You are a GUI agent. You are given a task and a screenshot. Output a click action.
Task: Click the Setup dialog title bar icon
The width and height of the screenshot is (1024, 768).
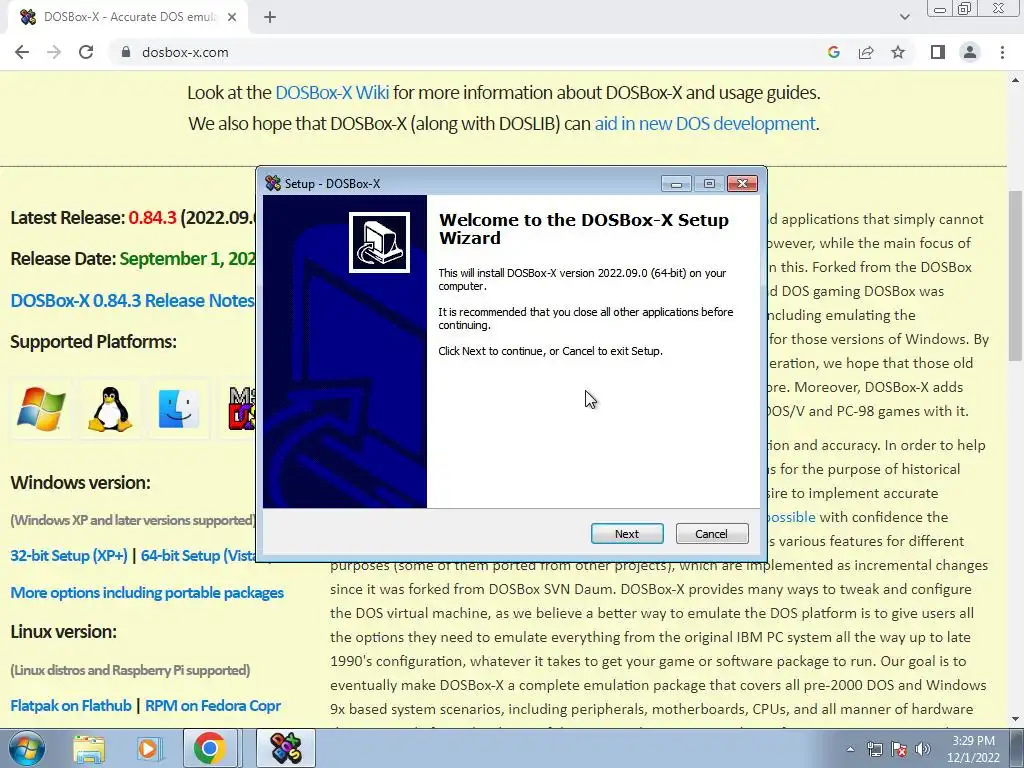click(273, 184)
